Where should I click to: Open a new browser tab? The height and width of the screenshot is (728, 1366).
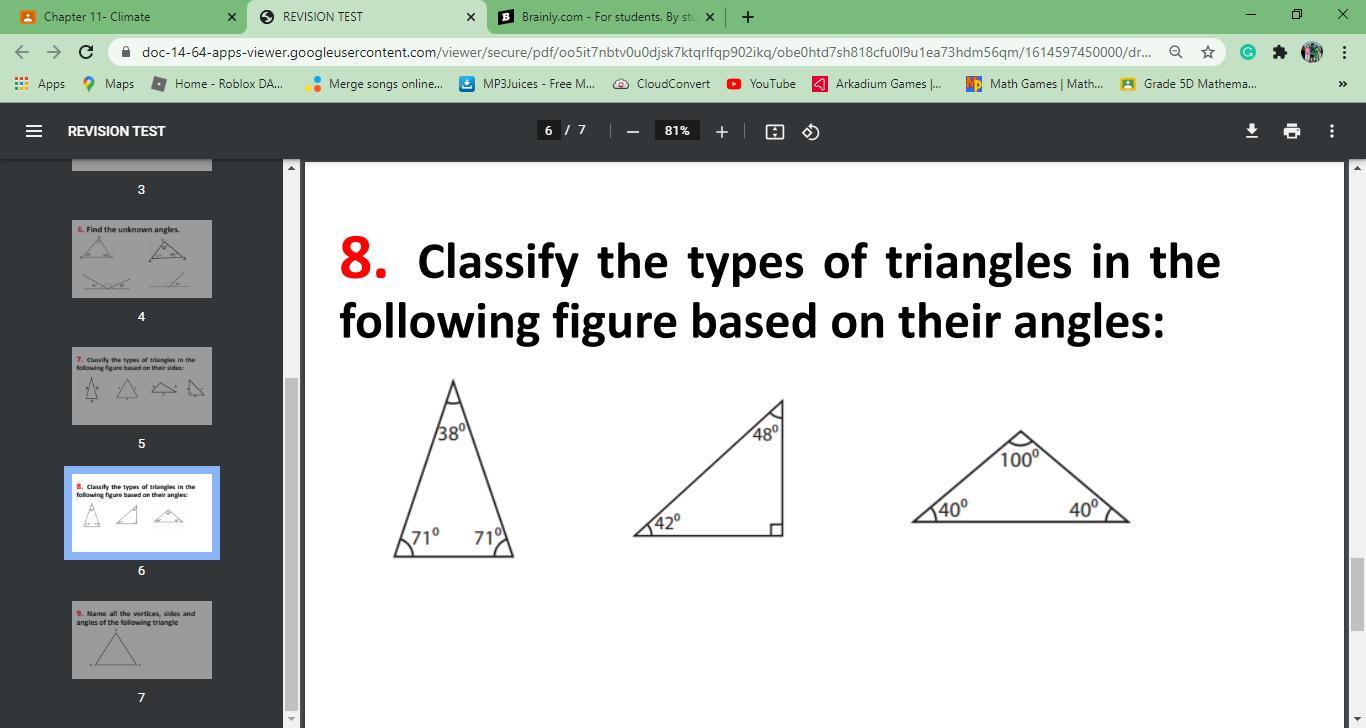click(747, 16)
